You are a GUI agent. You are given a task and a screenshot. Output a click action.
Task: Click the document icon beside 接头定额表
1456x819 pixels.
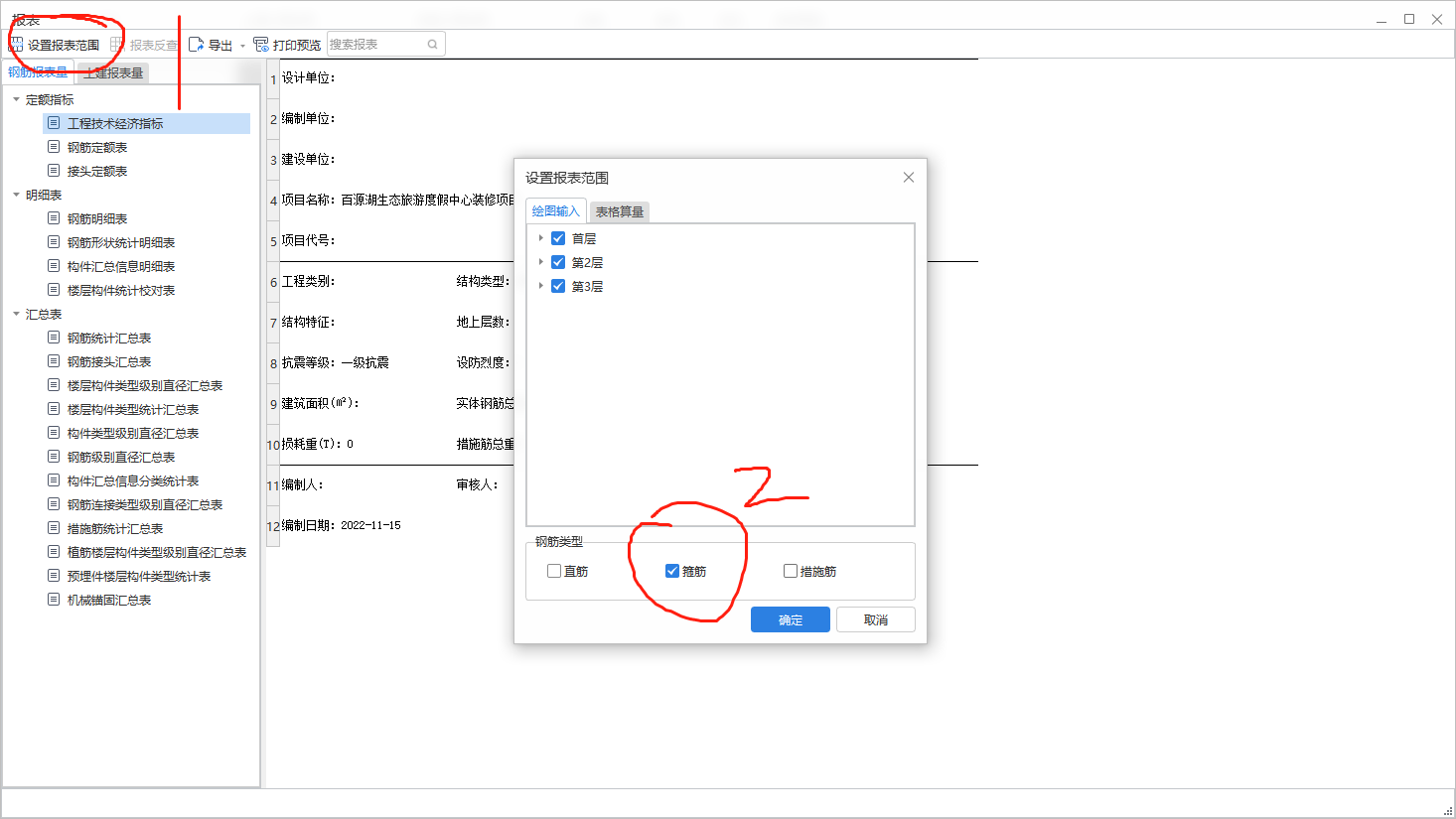tap(54, 171)
